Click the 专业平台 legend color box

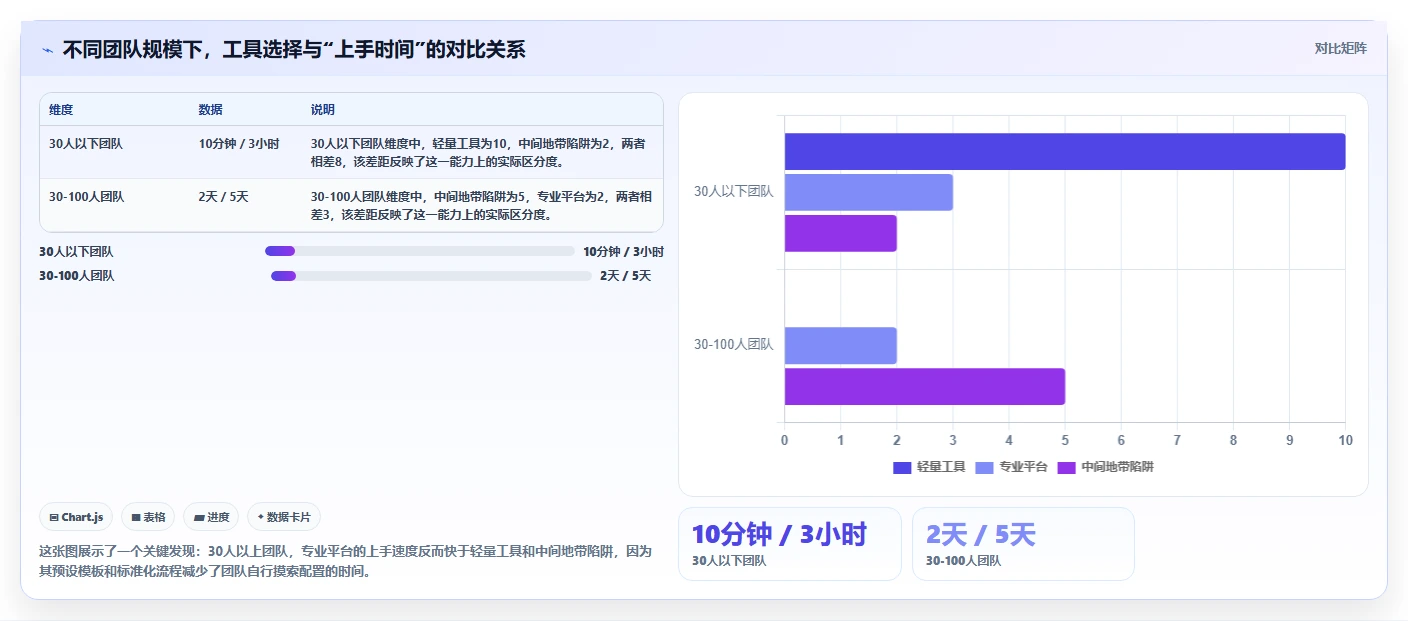[x=984, y=467]
